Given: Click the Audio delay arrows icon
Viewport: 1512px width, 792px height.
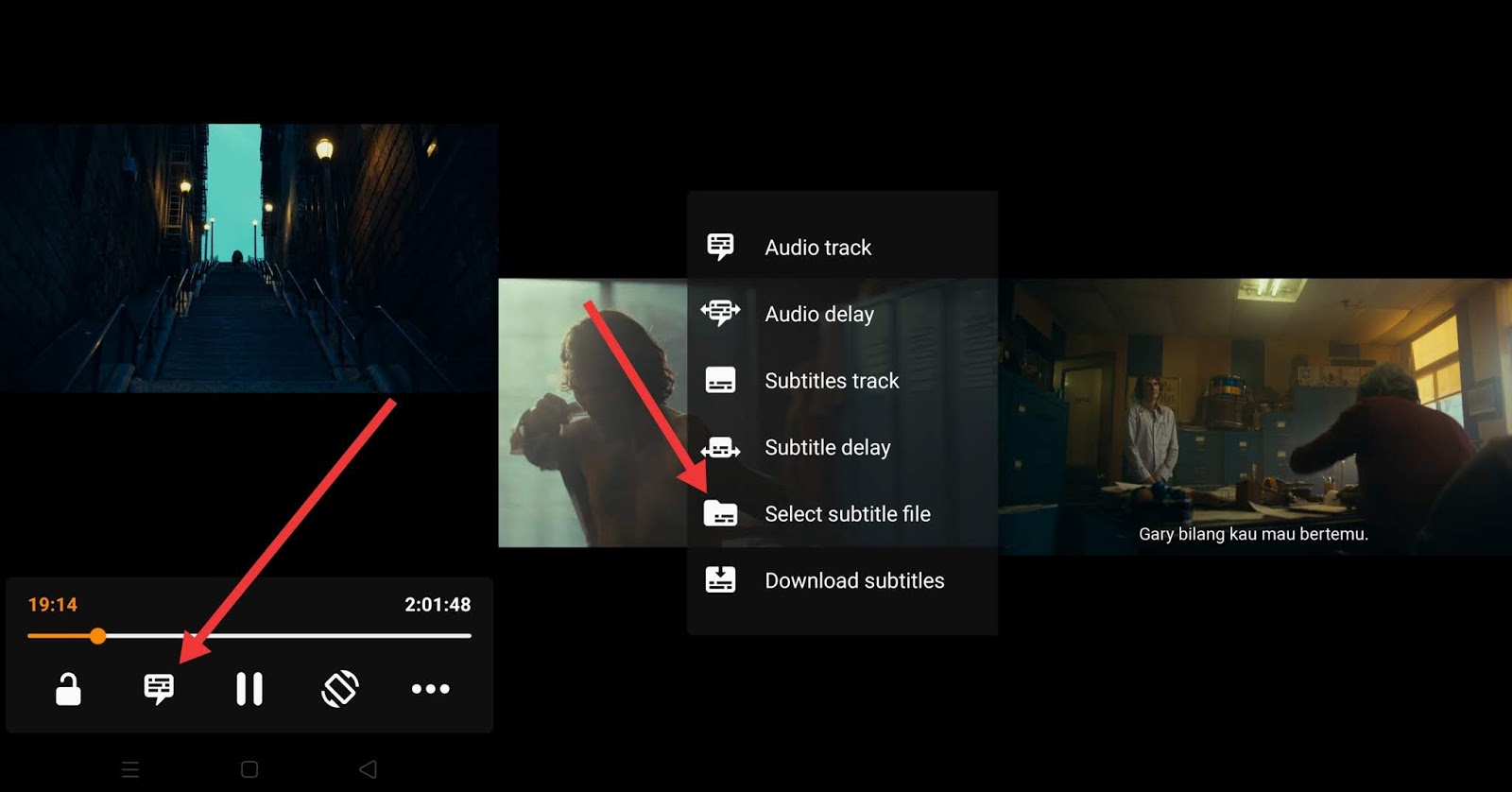Looking at the screenshot, I should coord(721,313).
